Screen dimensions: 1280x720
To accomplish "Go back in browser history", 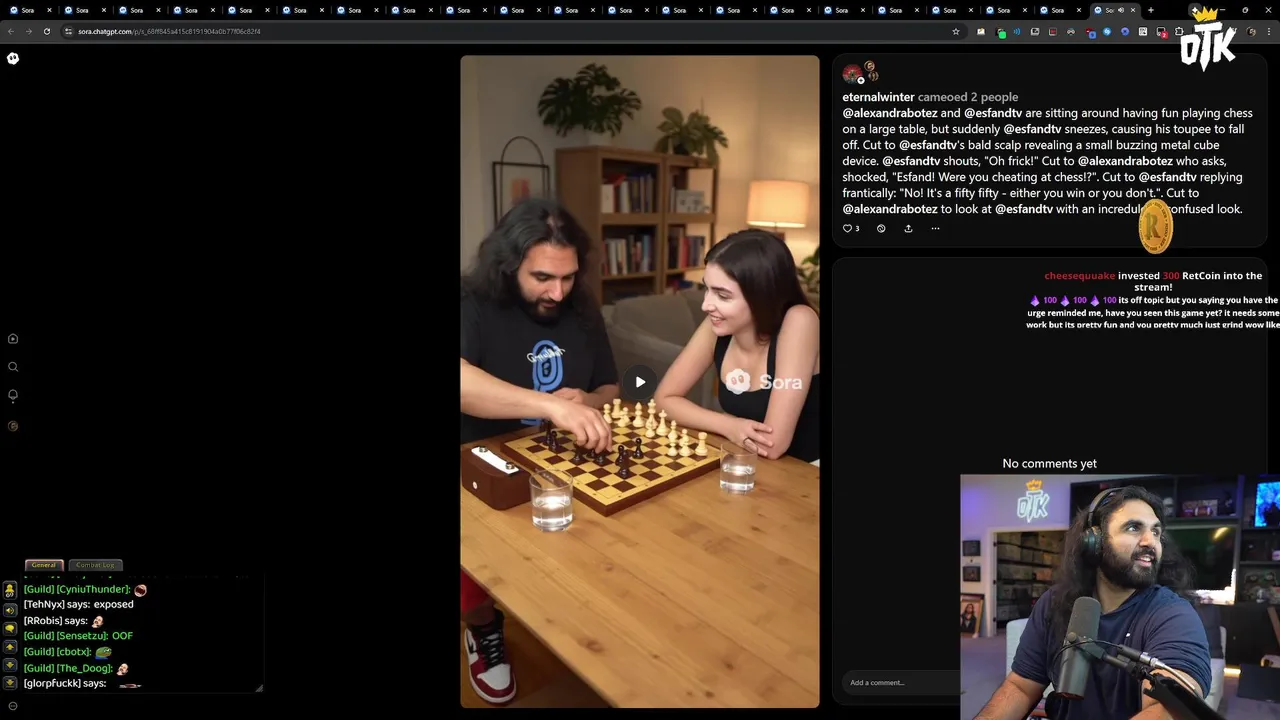I will tap(11, 31).
